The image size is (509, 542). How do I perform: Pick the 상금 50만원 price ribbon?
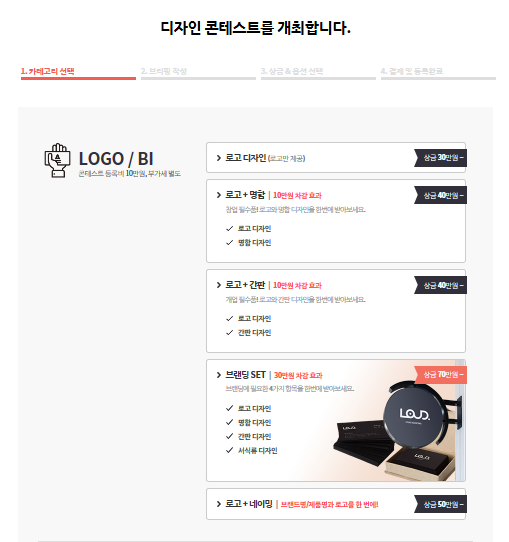coord(441,504)
